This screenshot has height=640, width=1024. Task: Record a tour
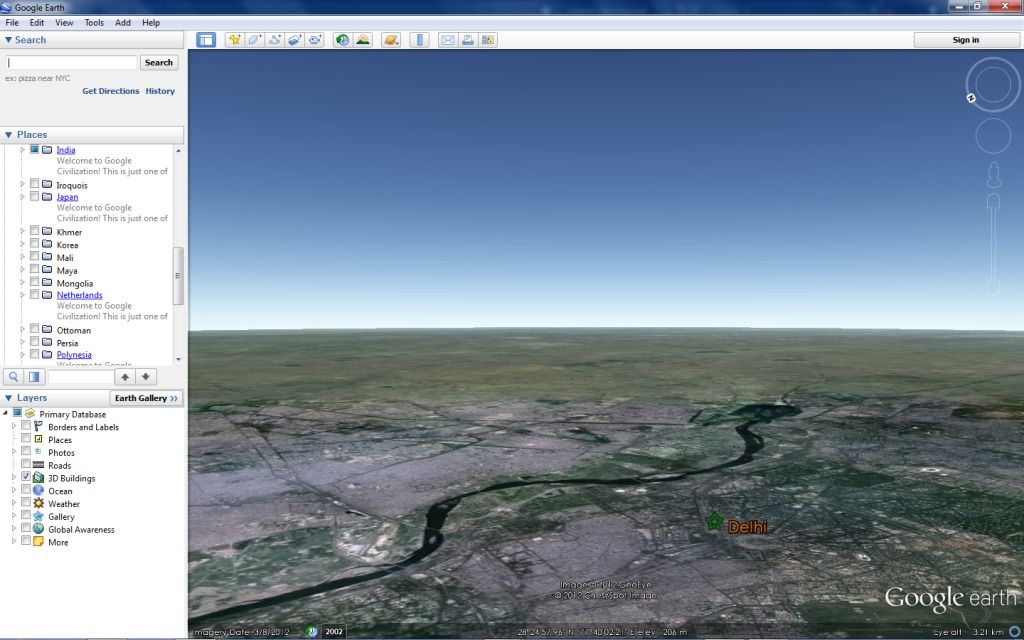[315, 40]
